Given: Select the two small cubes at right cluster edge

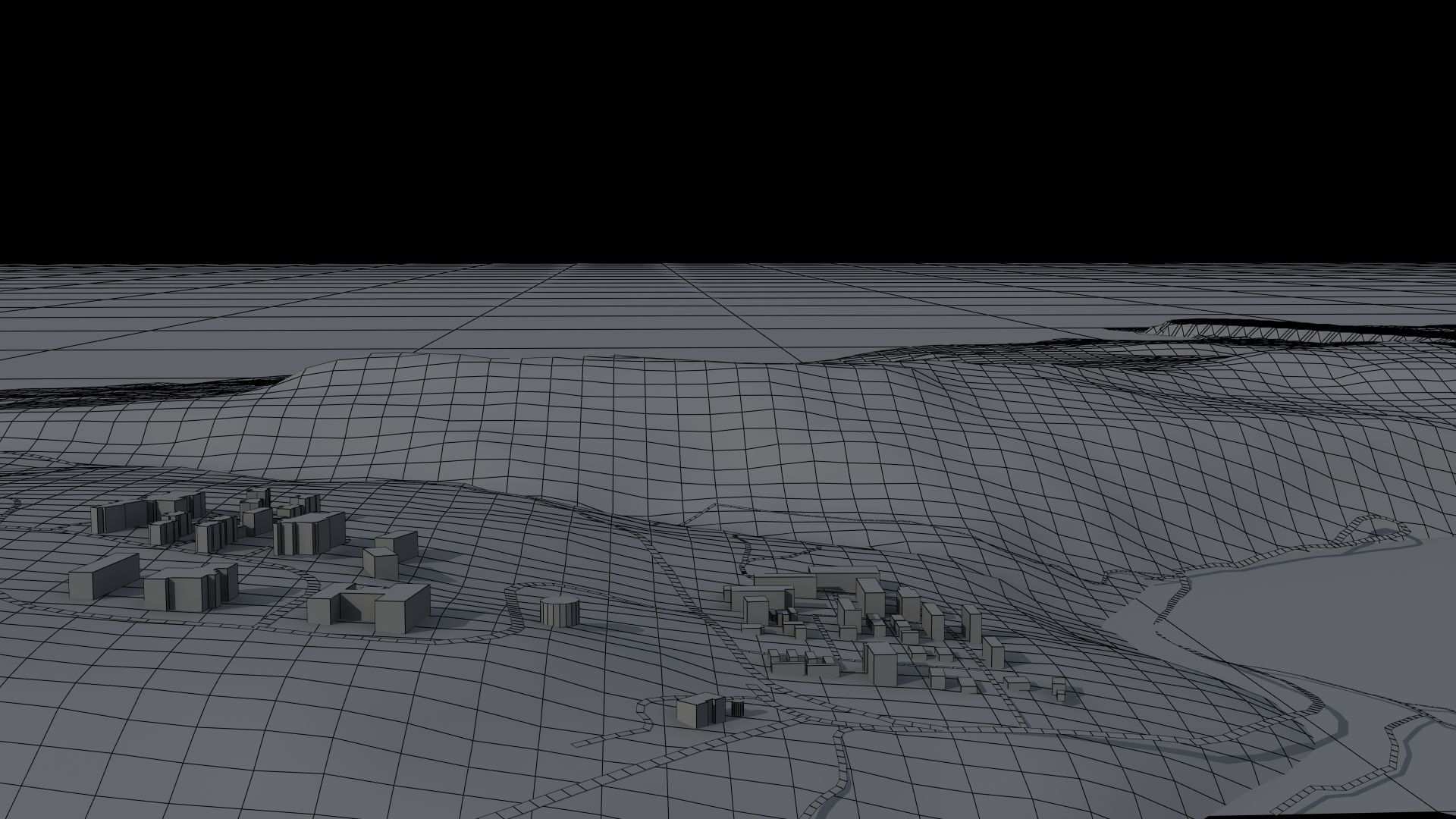Looking at the screenshot, I should point(1059,689).
